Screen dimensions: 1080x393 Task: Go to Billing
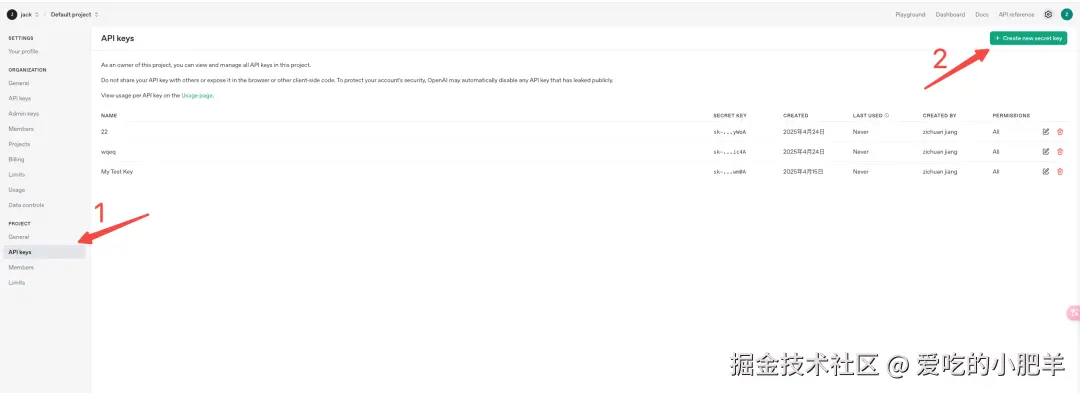click(x=16, y=159)
